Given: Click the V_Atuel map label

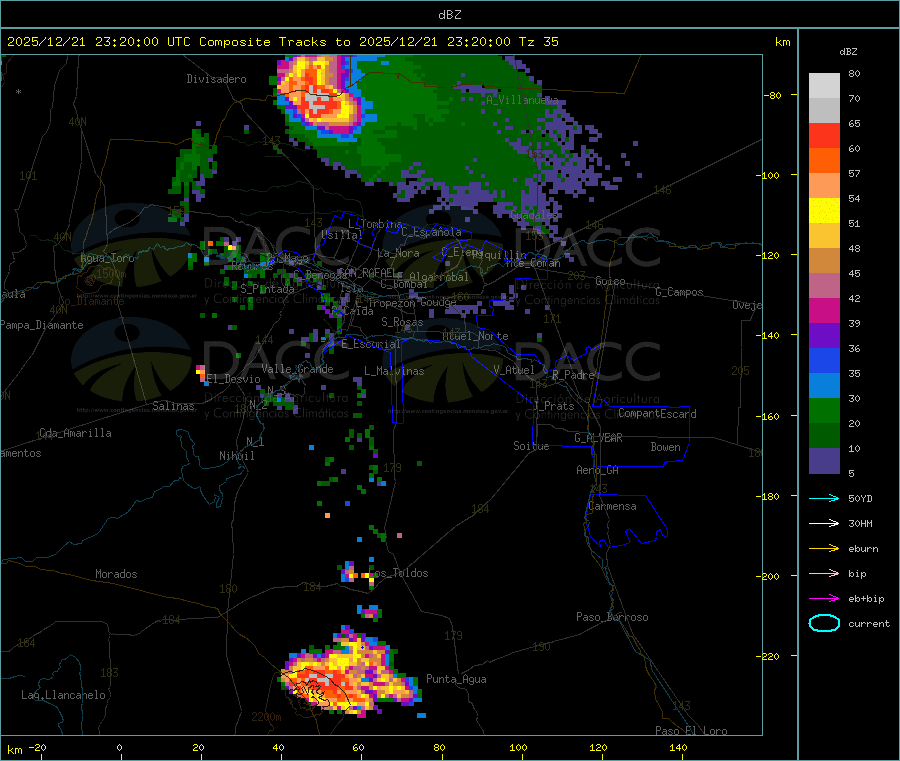Looking at the screenshot, I should [514, 370].
